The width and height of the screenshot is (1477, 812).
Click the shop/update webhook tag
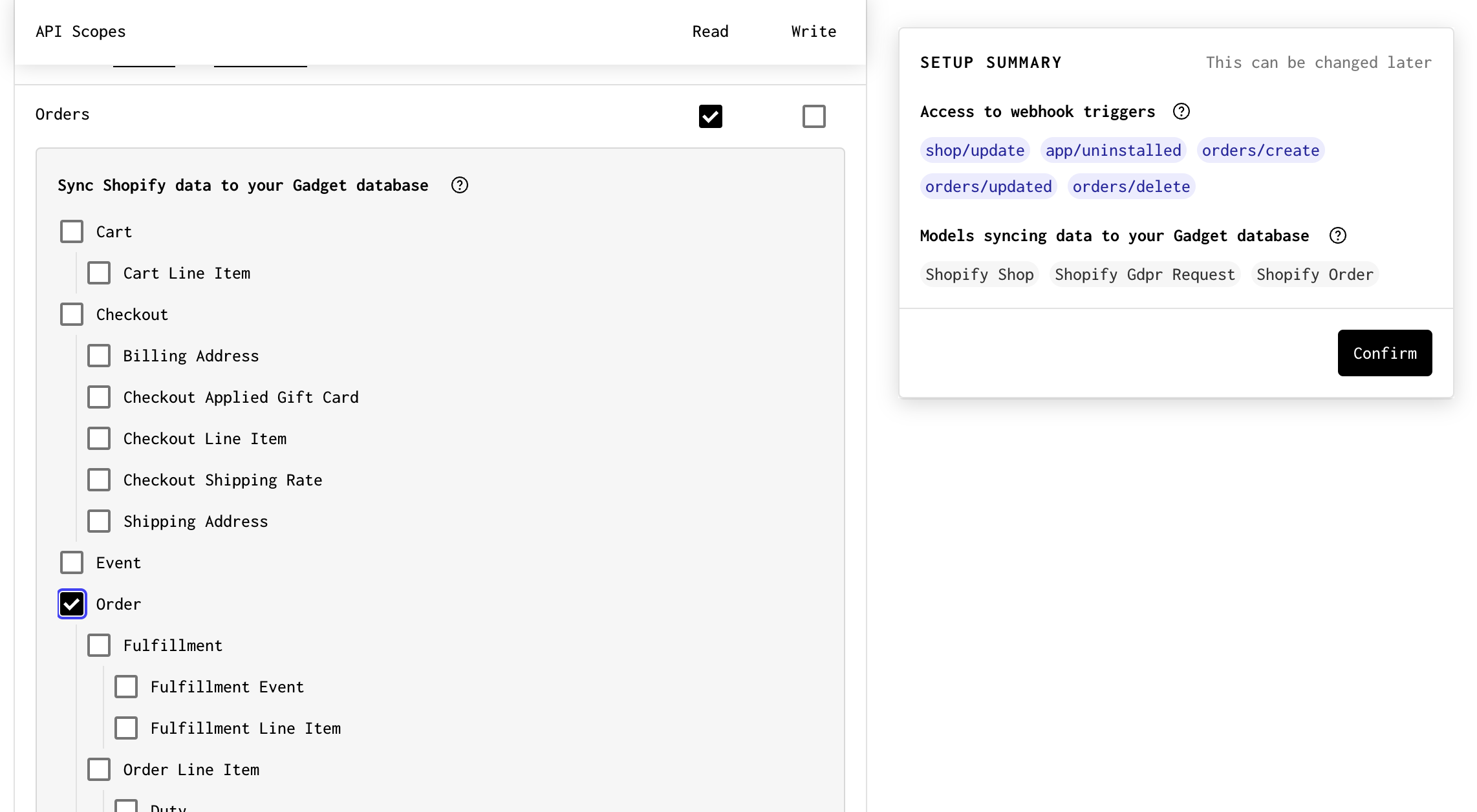(x=975, y=150)
